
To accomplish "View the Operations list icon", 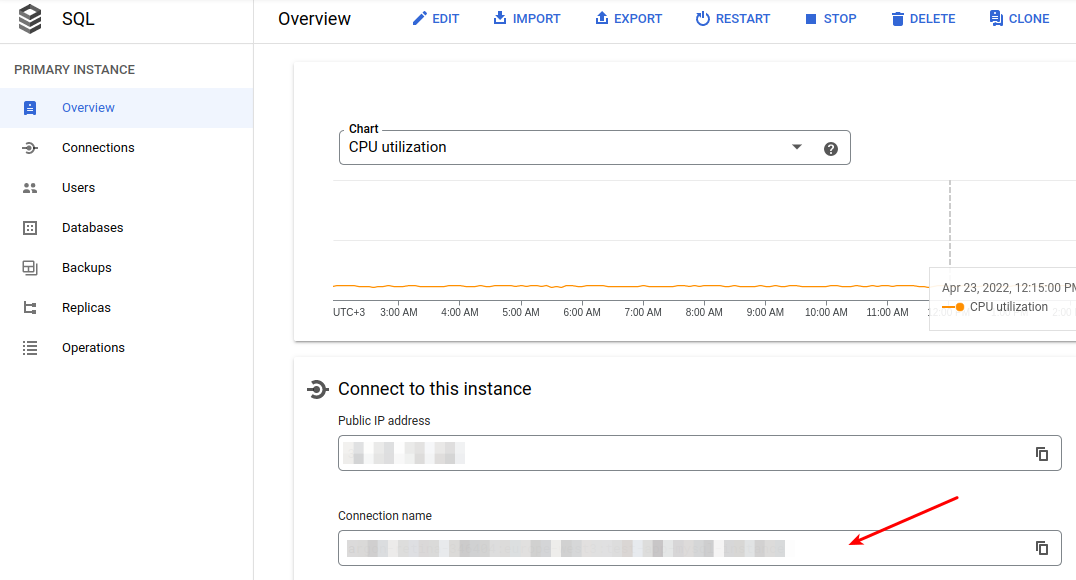I will 30,347.
